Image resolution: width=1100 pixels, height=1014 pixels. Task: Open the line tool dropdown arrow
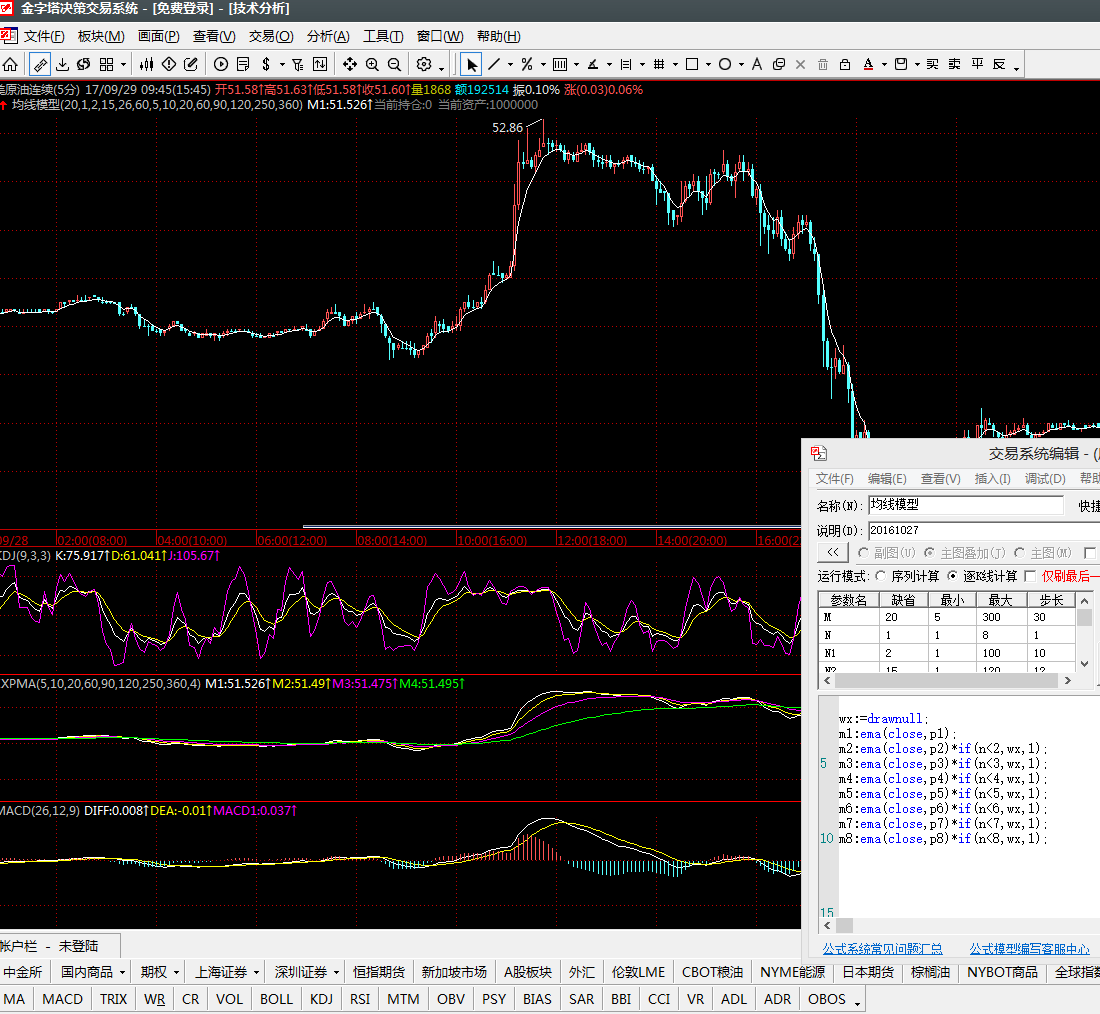[510, 65]
